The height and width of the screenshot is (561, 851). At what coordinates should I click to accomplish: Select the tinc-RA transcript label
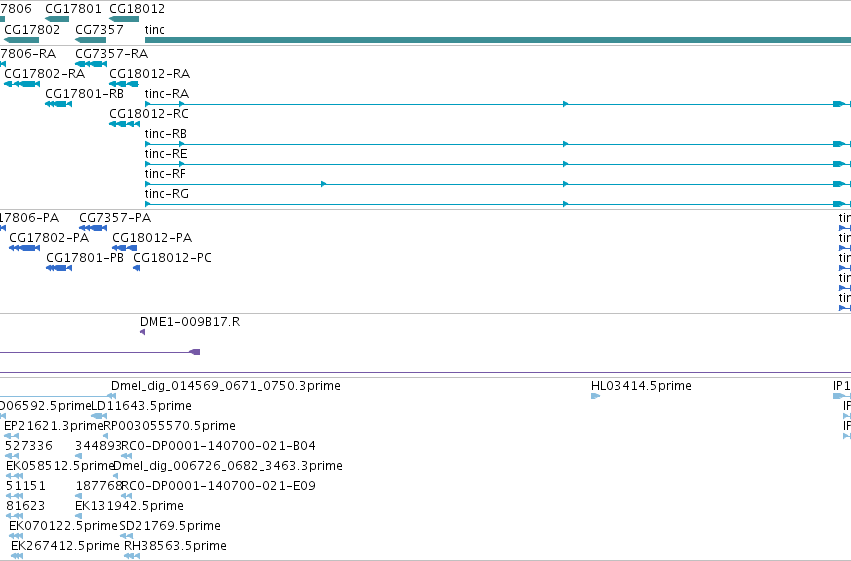167,94
